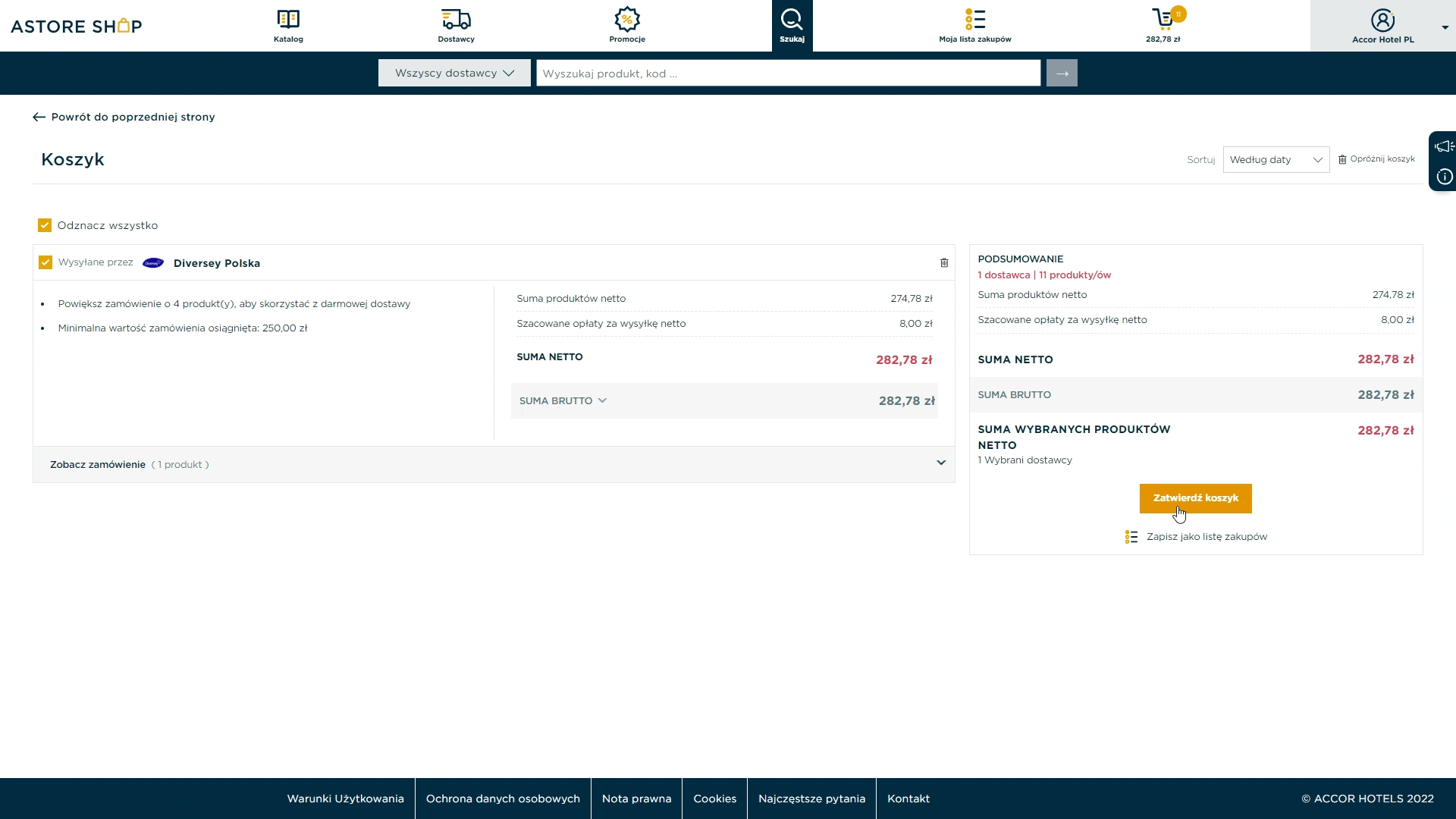Viewport: 1456px width, 819px height.
Task: Click Zatwierdź koszyk button
Action: (1195, 498)
